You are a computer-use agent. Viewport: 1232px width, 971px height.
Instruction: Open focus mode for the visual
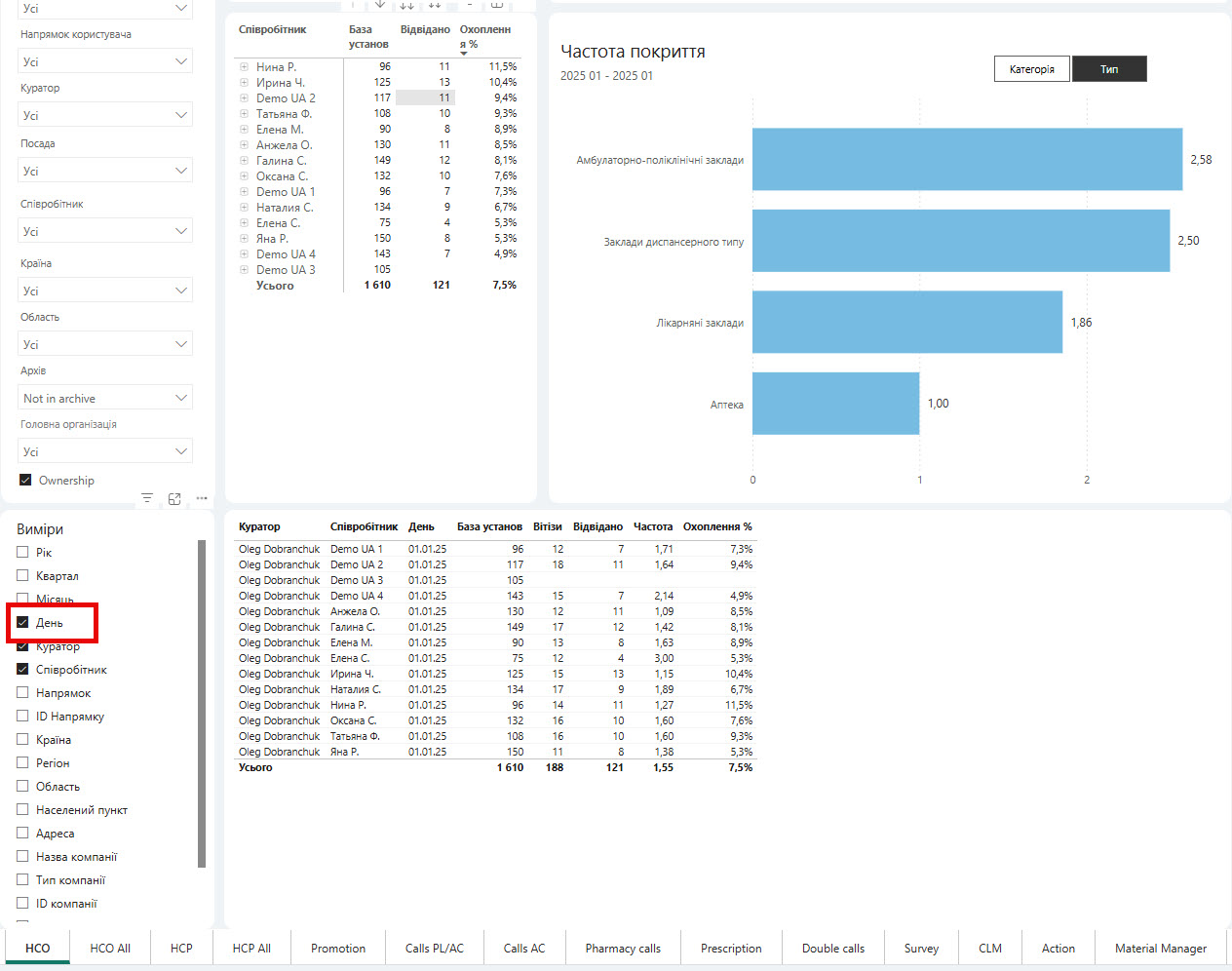point(174,498)
